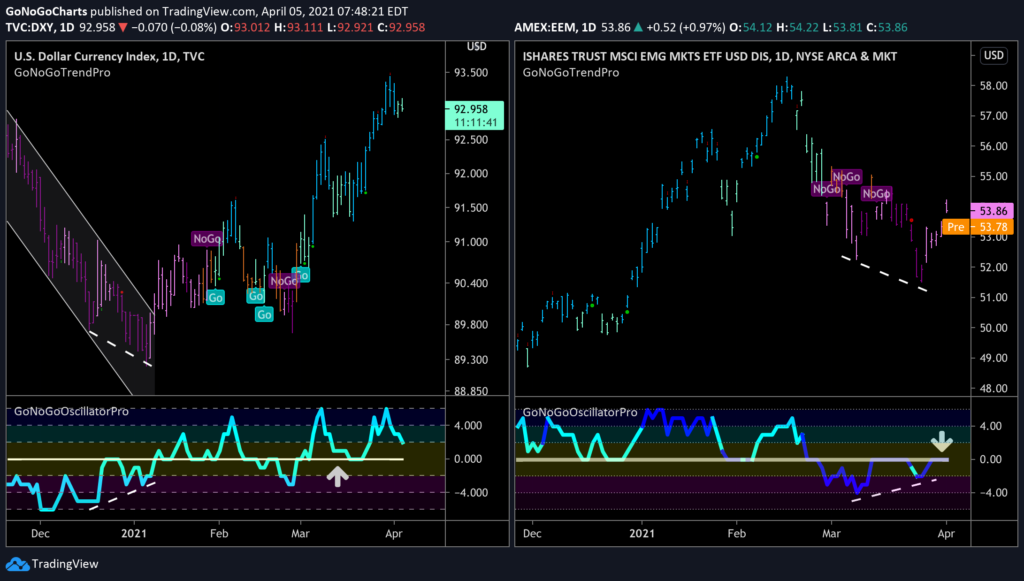Click the 89.300 price axis value

tap(470, 360)
